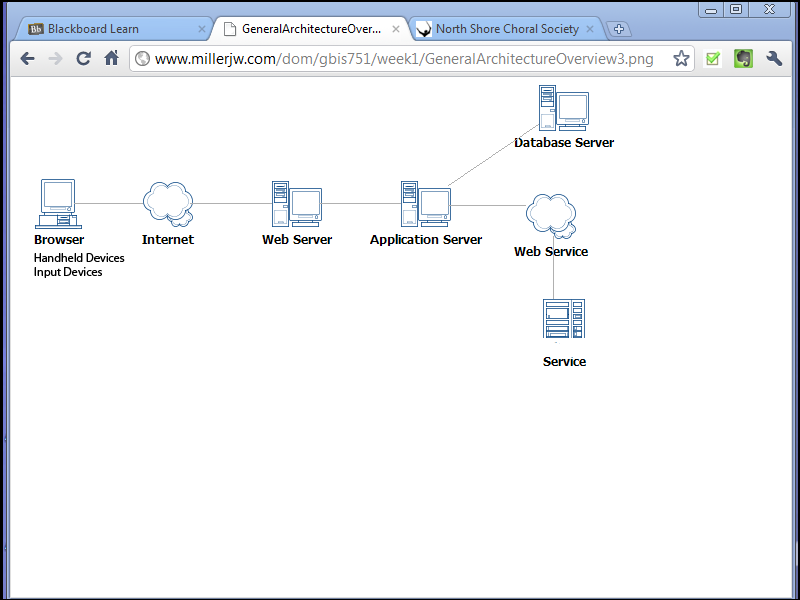The height and width of the screenshot is (600, 800).
Task: Switch to the North Shore Choral Society tab
Action: pyautogui.click(x=507, y=29)
